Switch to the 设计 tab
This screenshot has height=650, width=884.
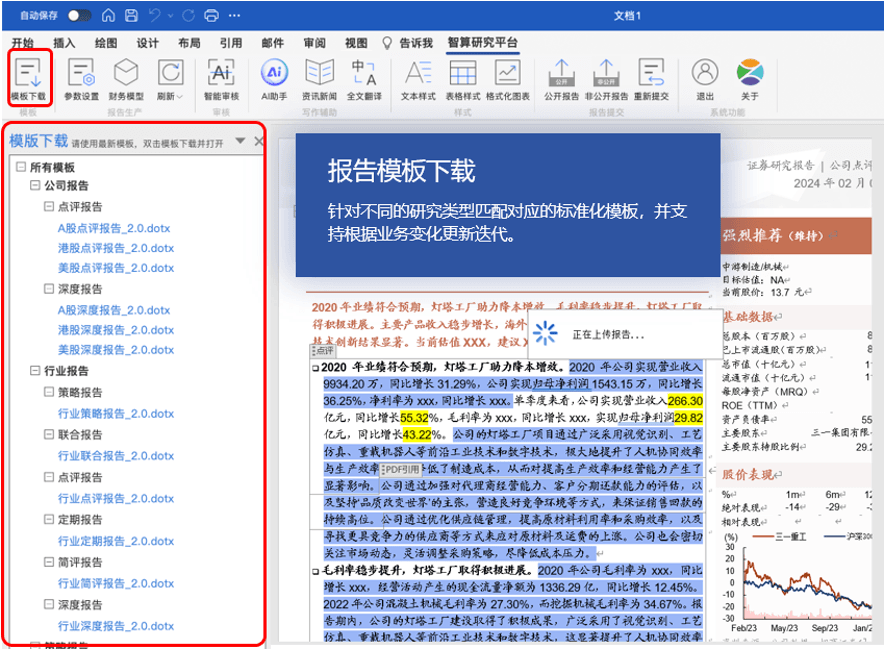click(148, 43)
